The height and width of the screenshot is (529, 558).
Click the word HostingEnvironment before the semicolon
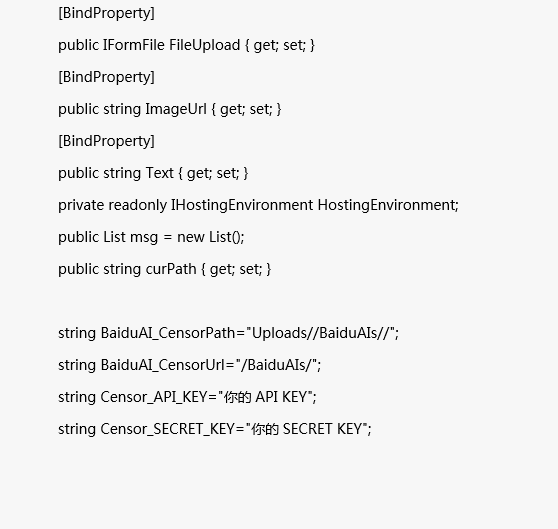click(386, 206)
